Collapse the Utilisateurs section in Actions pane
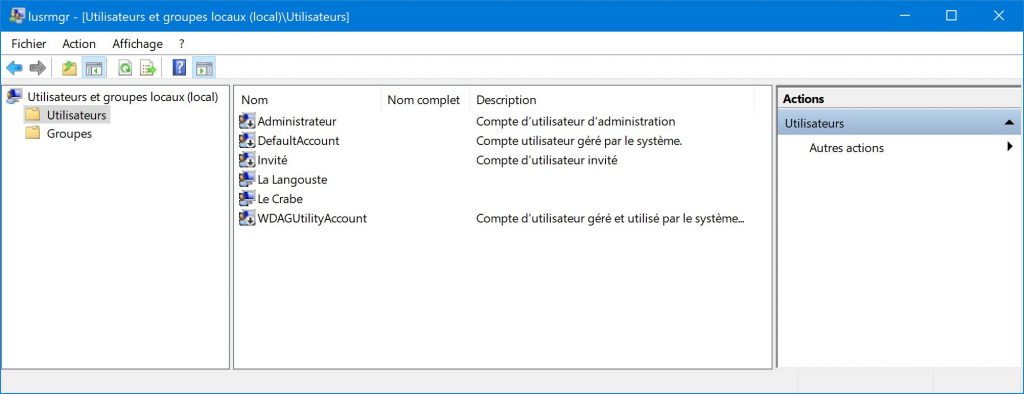Image resolution: width=1024 pixels, height=394 pixels. coord(1009,123)
